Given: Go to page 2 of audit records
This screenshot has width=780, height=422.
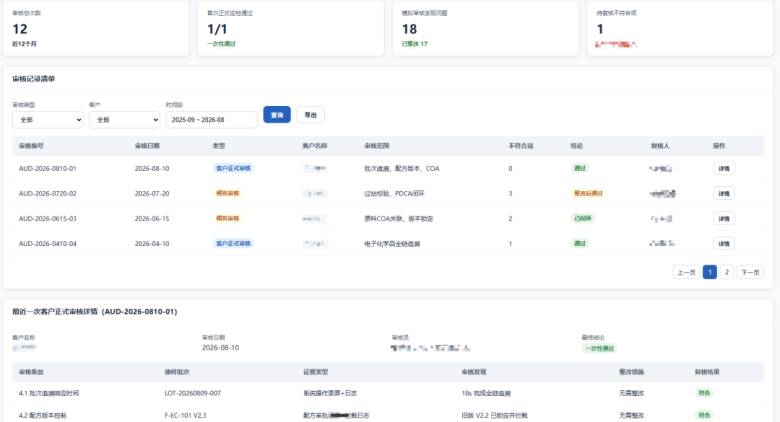Looking at the screenshot, I should coord(727,272).
